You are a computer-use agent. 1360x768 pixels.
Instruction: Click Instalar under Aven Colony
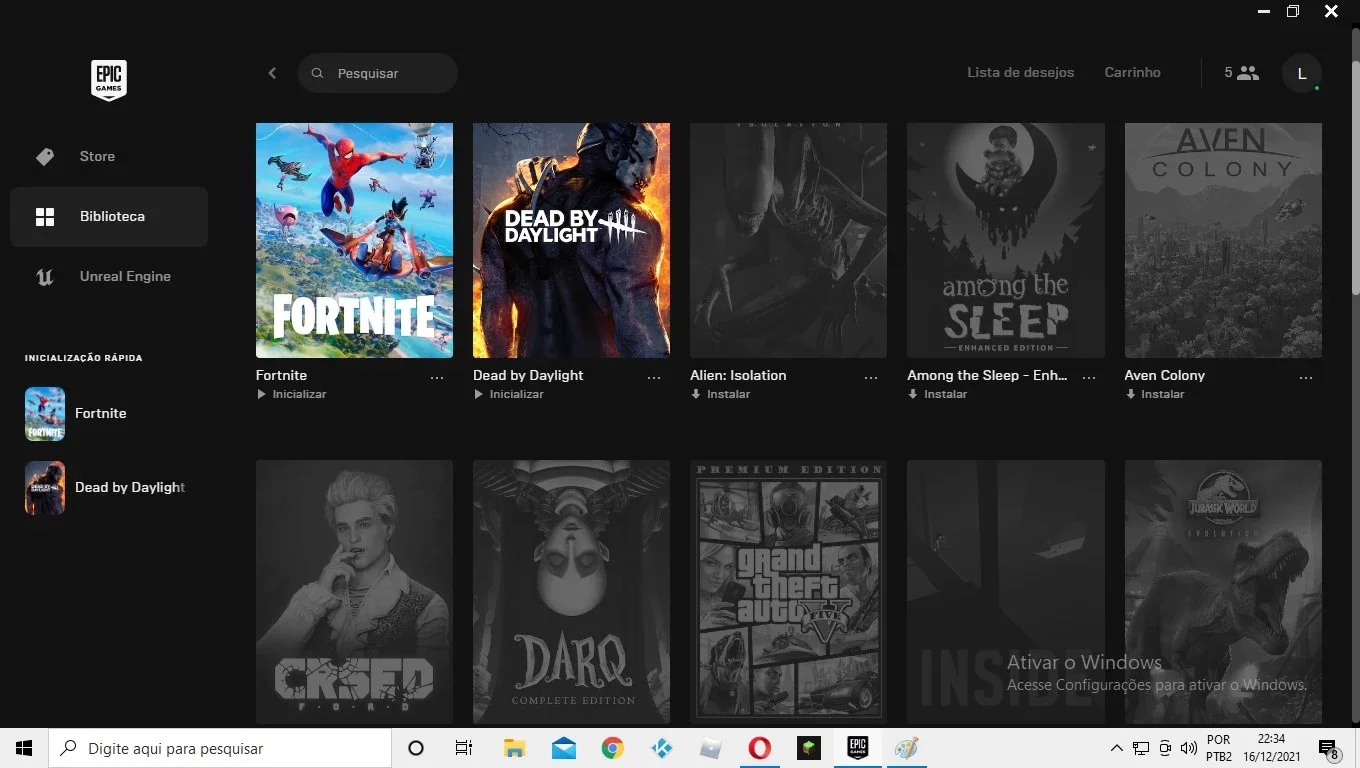point(1154,395)
